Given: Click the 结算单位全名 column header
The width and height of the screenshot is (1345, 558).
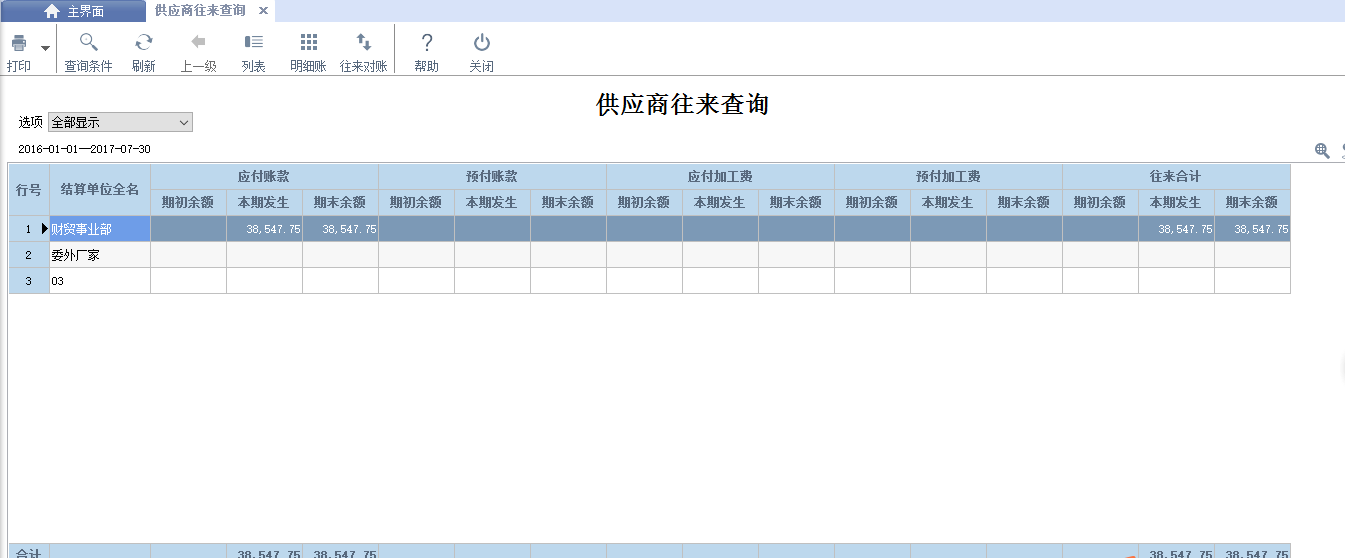Looking at the screenshot, I should [x=99, y=189].
